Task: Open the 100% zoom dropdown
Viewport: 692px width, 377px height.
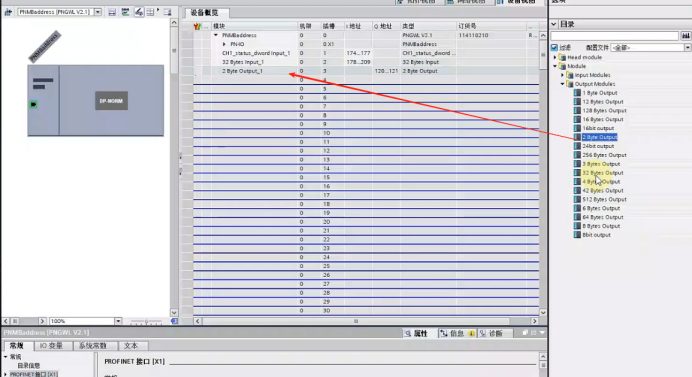Action: [118, 321]
